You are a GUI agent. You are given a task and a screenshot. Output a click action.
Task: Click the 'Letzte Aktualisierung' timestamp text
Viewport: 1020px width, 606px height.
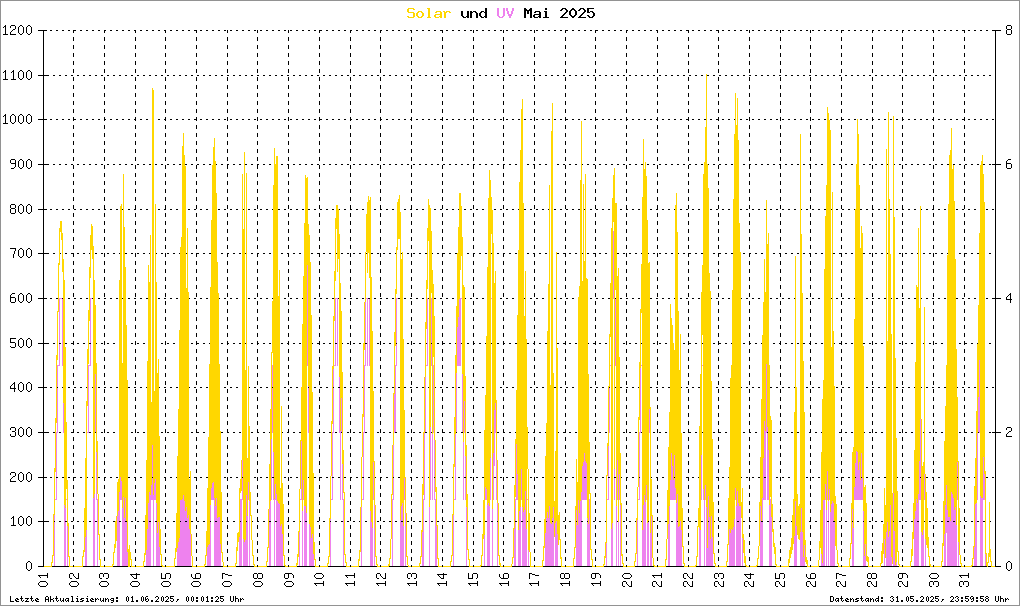[127, 599]
